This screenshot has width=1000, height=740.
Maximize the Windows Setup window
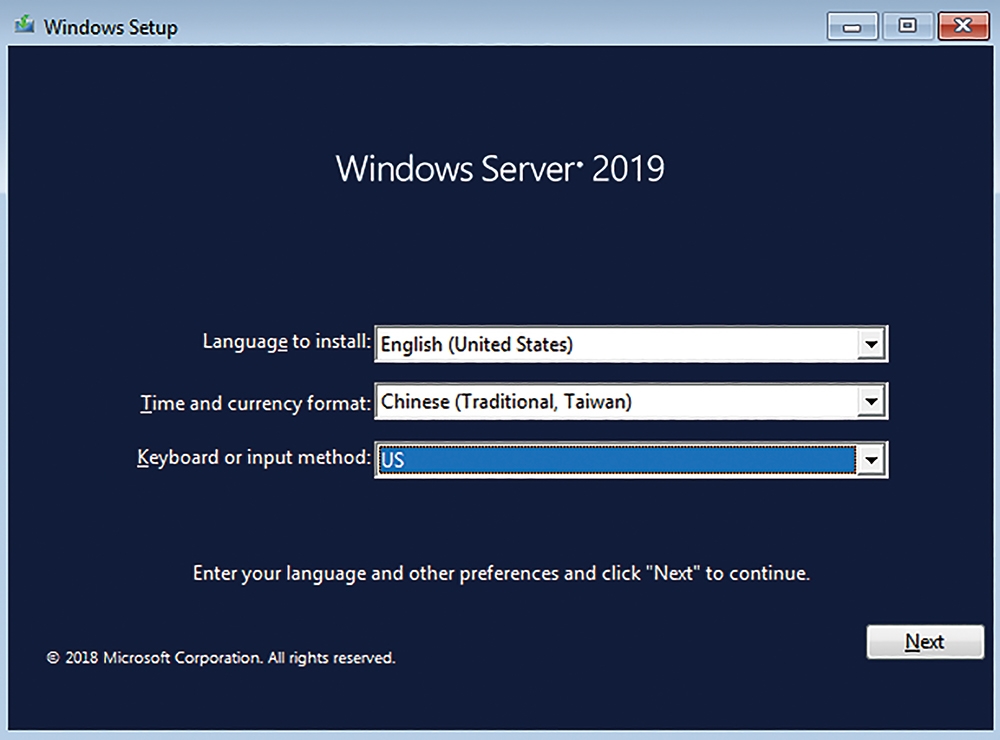click(908, 26)
